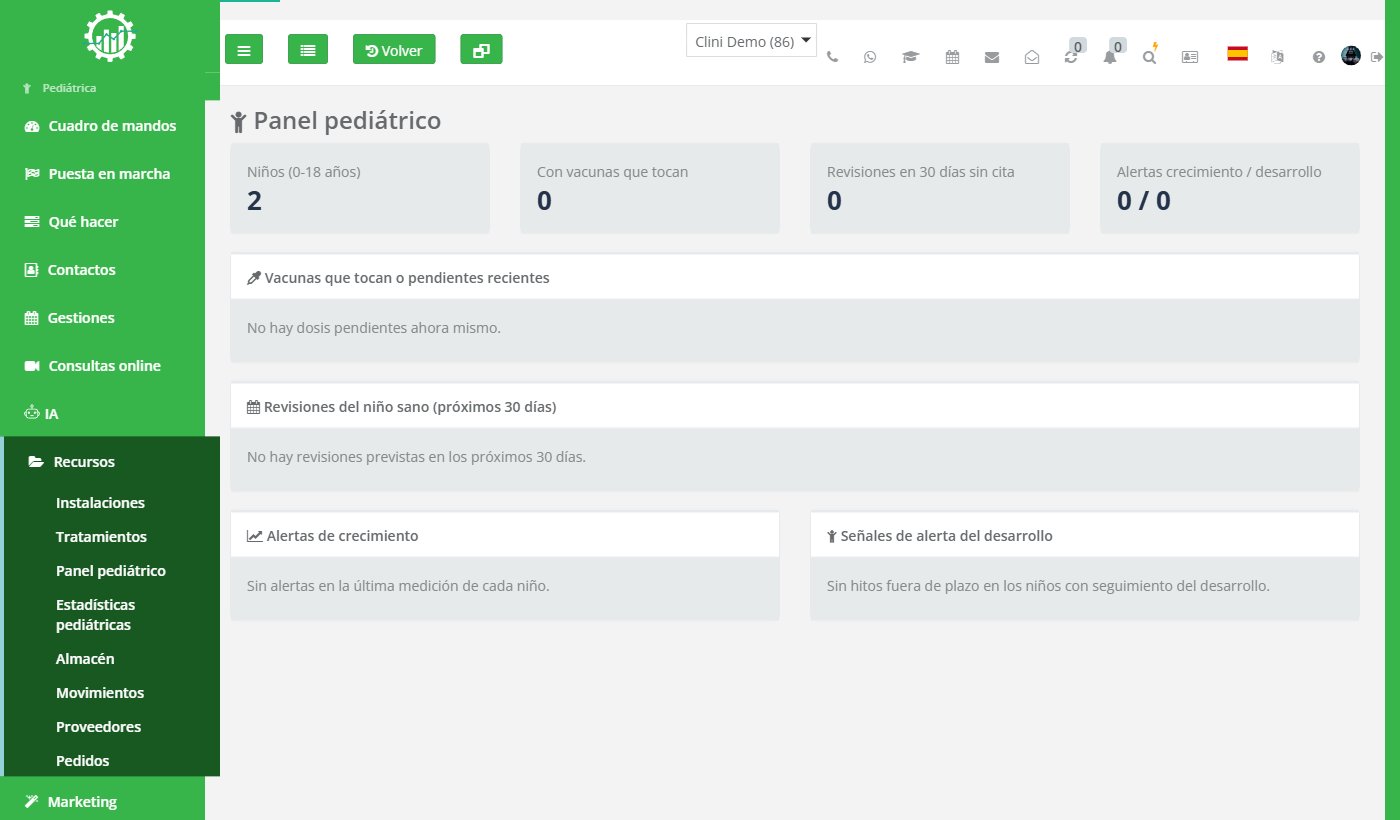Click the open envelope icon
The image size is (1400, 820).
(1032, 57)
